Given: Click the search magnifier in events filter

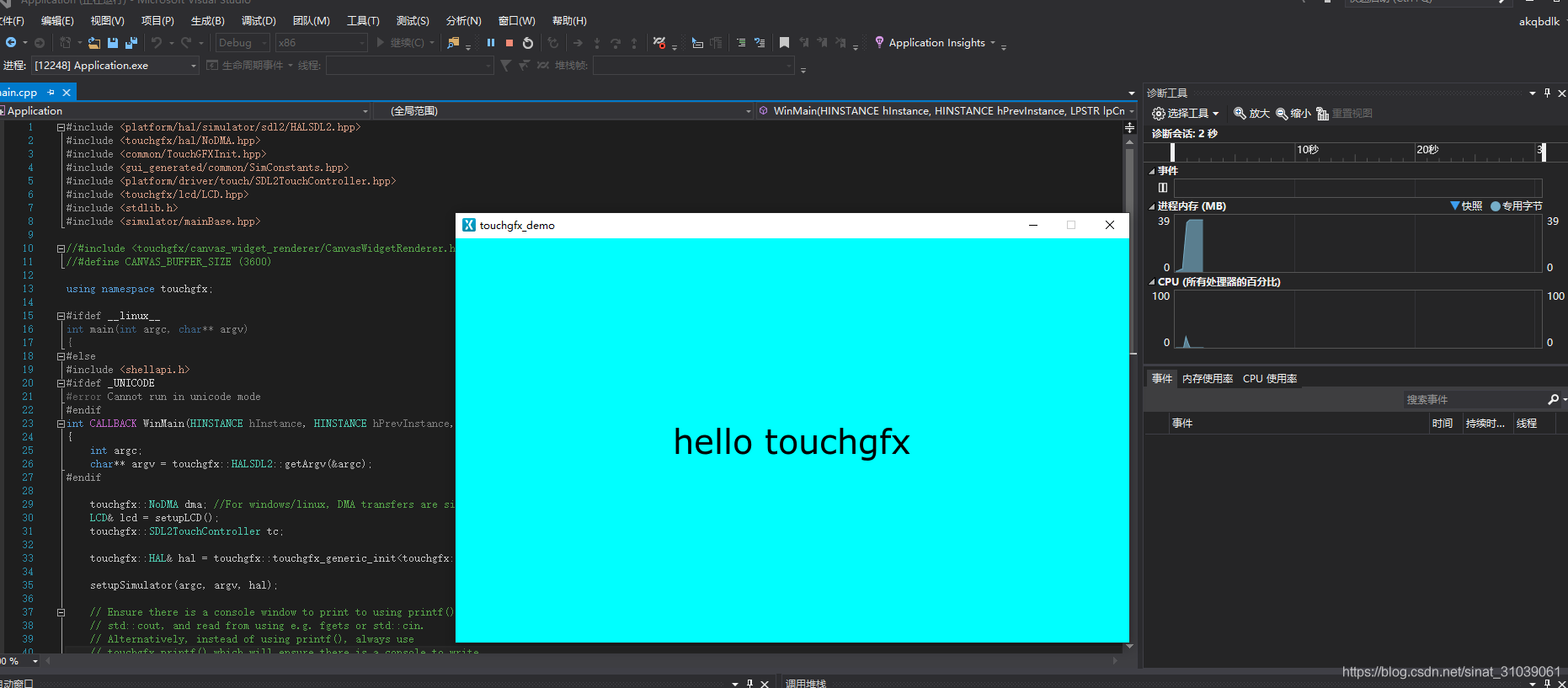Looking at the screenshot, I should pos(1553,399).
